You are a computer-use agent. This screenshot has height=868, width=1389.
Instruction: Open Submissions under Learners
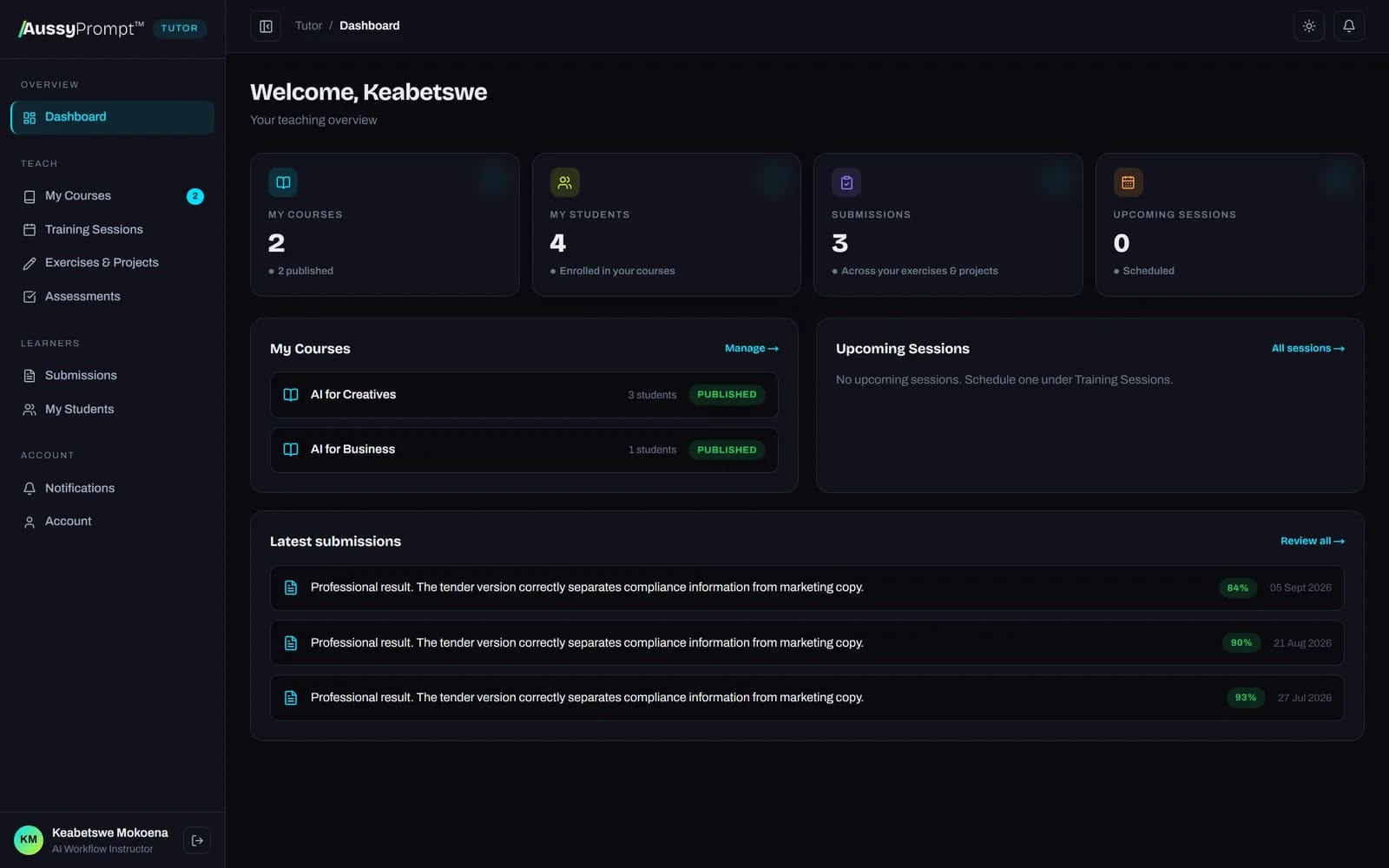112,376
